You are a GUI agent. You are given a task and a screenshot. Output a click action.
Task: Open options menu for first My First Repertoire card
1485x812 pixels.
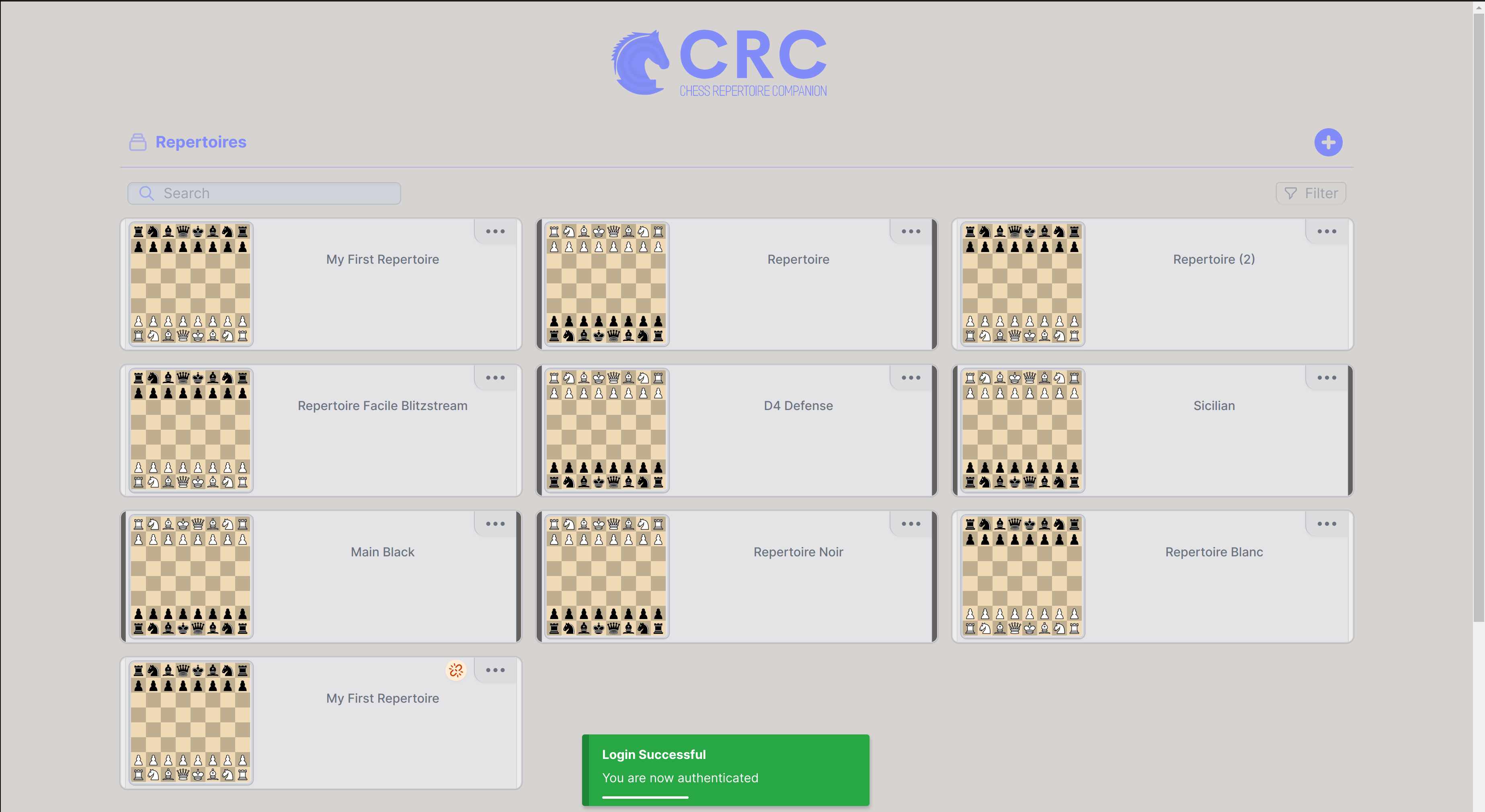click(x=495, y=232)
